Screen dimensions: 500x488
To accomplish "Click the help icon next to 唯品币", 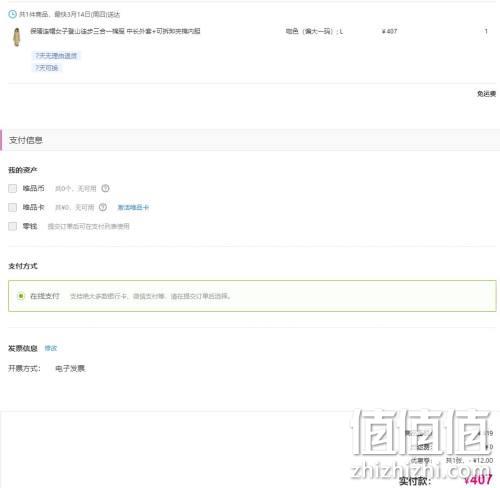I will pyautogui.click(x=105, y=188).
